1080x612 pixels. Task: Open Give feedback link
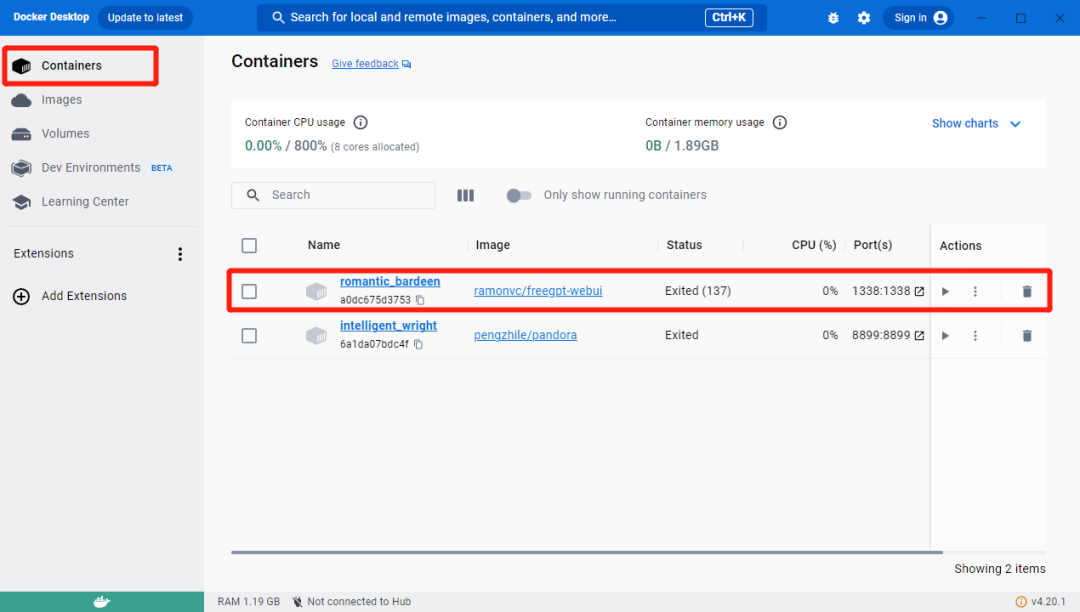tap(365, 63)
